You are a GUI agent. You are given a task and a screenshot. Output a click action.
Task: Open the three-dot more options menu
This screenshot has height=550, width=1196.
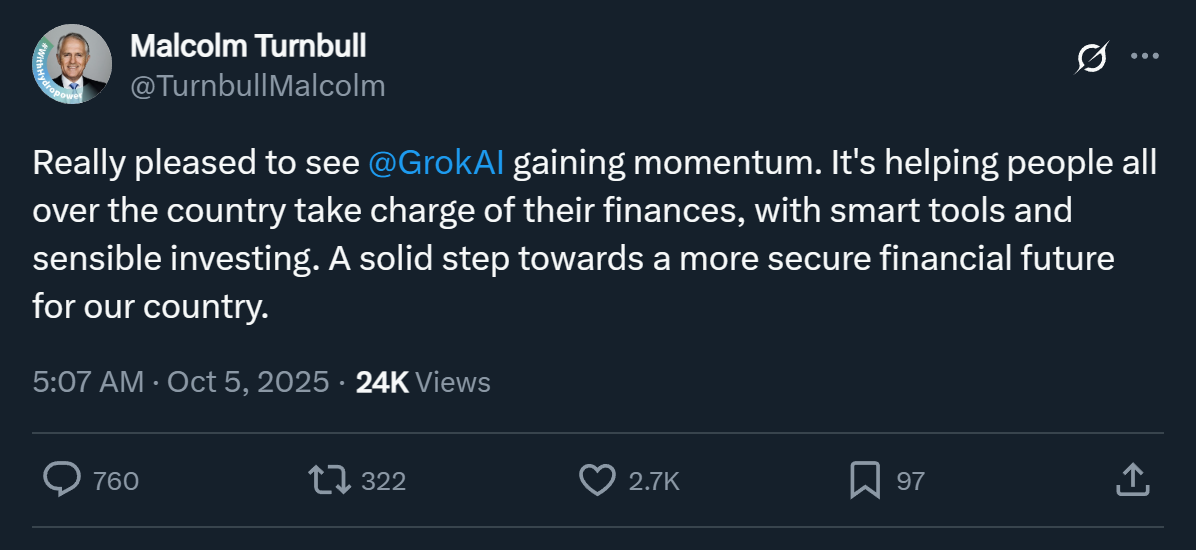click(1144, 57)
